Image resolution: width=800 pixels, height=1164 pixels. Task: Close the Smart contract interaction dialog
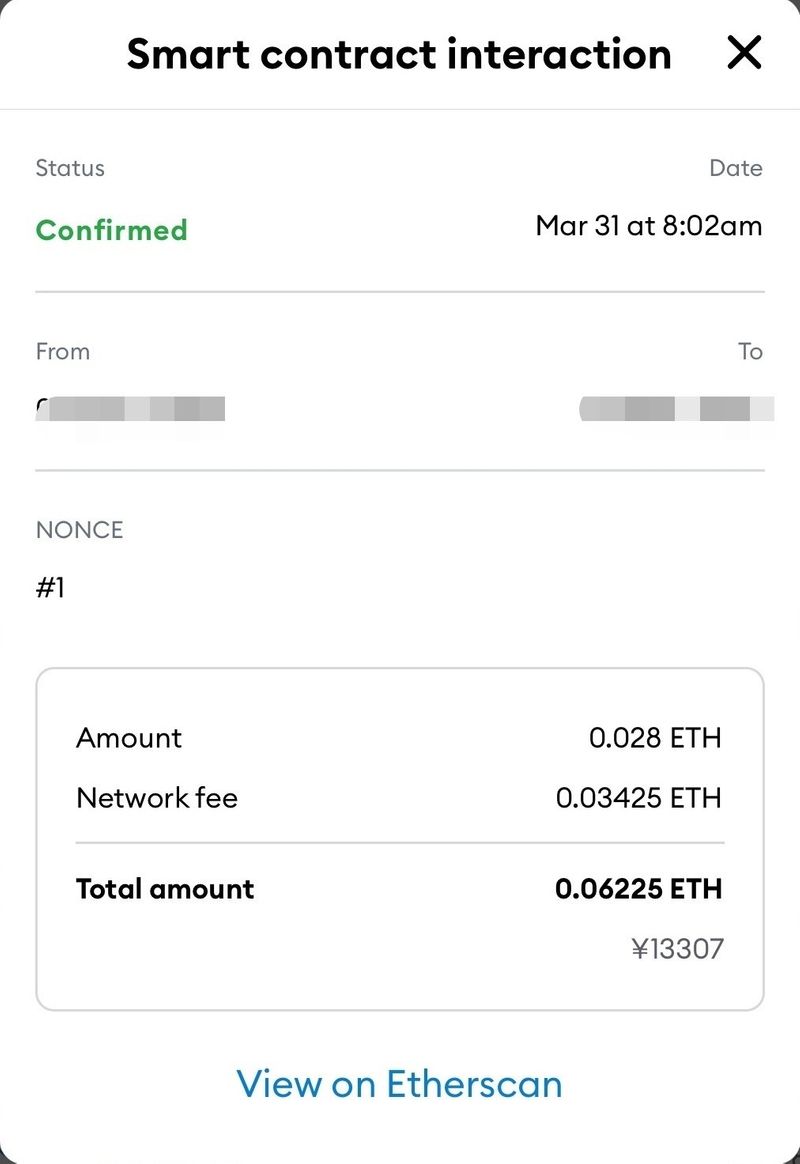(x=744, y=53)
